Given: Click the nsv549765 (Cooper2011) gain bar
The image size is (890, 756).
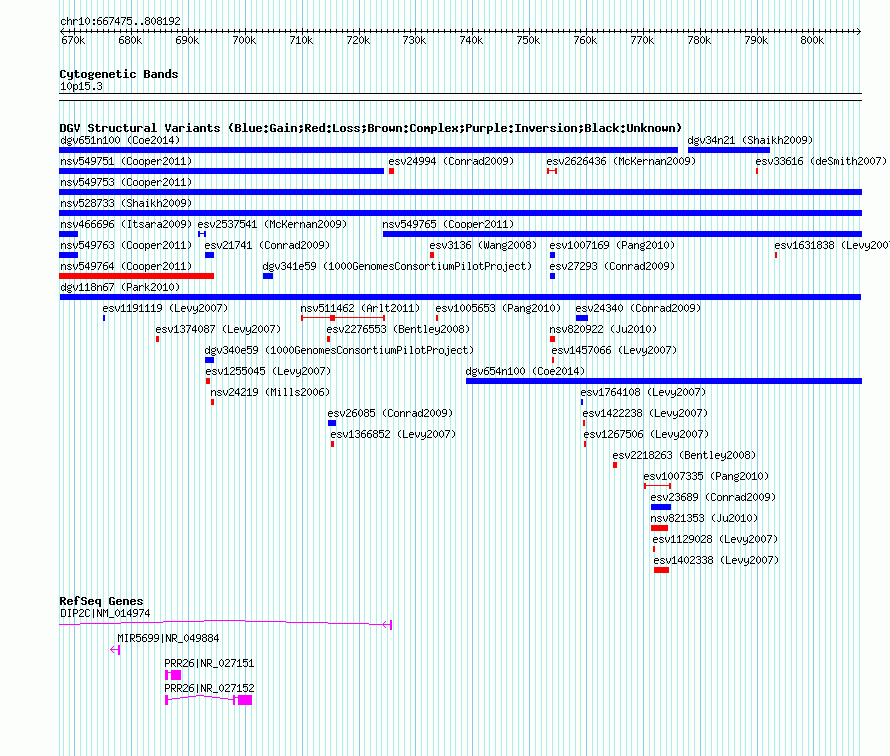Looking at the screenshot, I should pyautogui.click(x=623, y=234).
